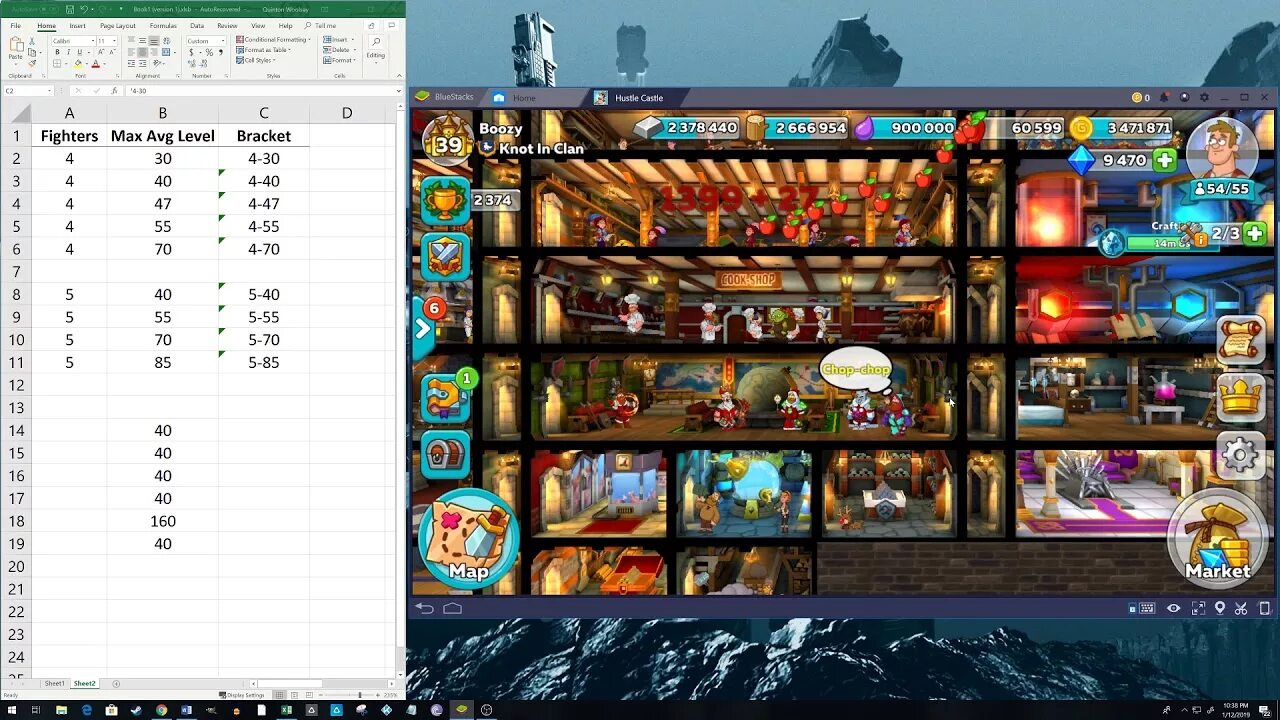1280x720 pixels.
Task: Click Excel Save icon in title bar
Action: 70,9
